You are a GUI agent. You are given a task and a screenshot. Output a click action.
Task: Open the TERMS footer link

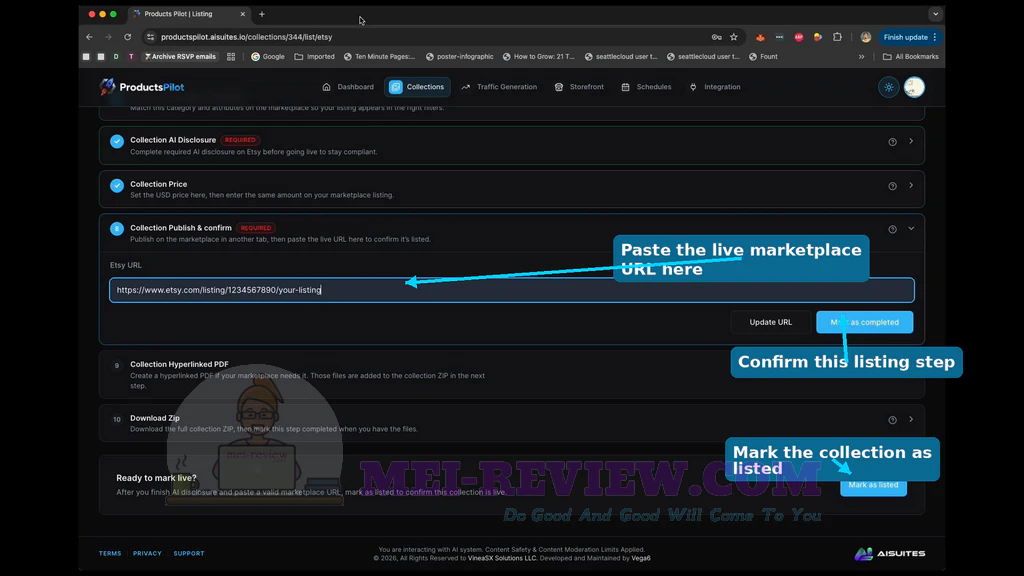(110, 553)
